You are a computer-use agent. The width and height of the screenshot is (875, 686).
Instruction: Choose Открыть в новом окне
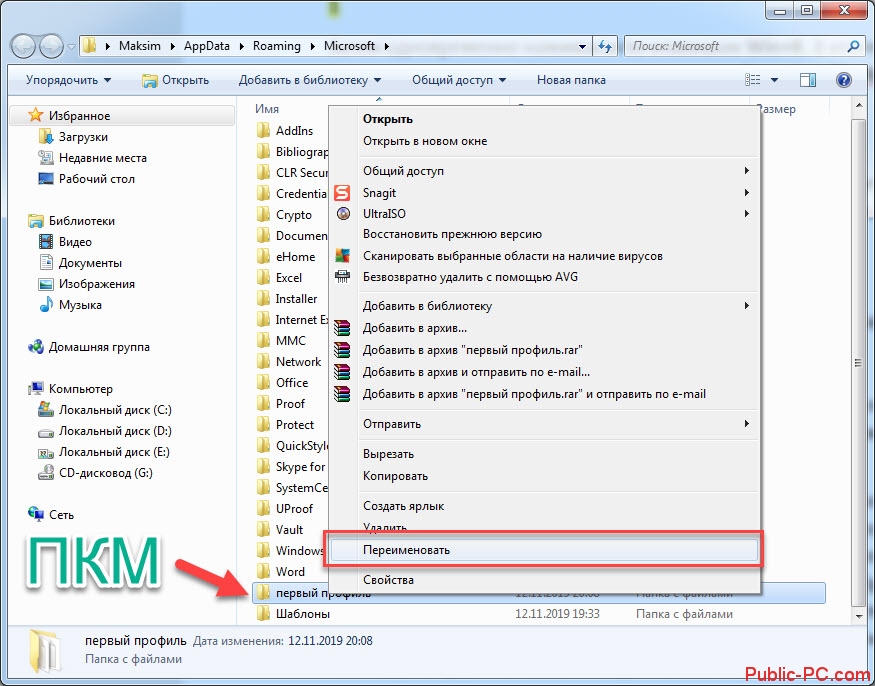[x=545, y=141]
